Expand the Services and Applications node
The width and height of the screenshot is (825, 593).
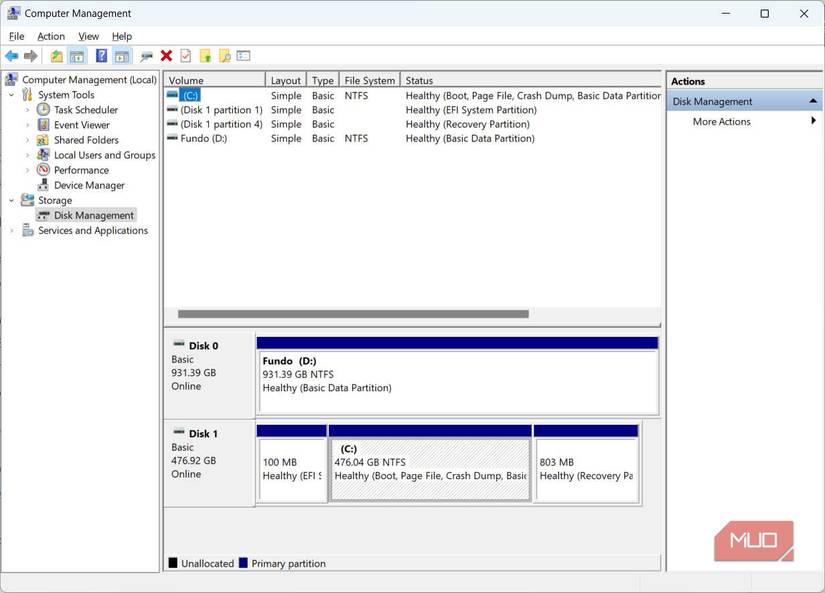click(11, 230)
